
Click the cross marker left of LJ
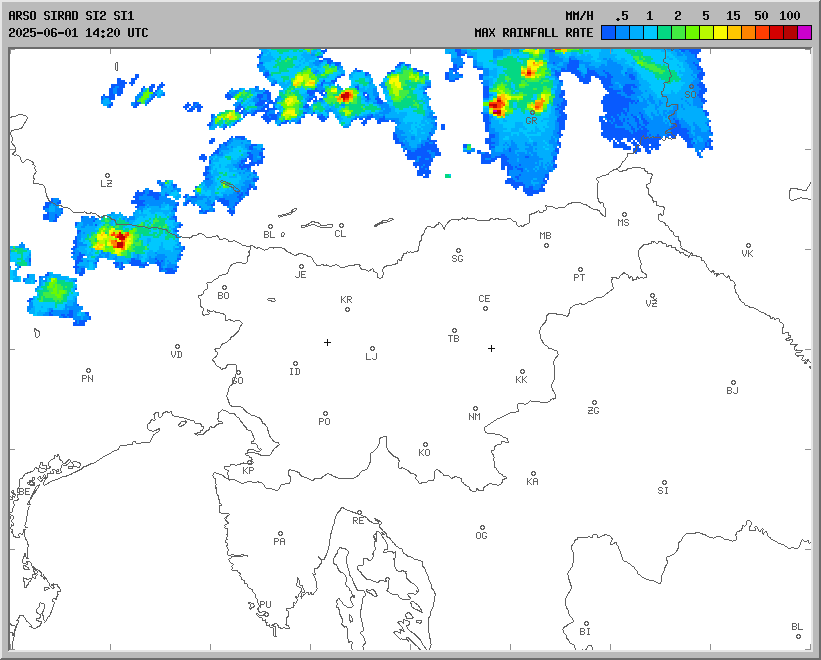(327, 342)
